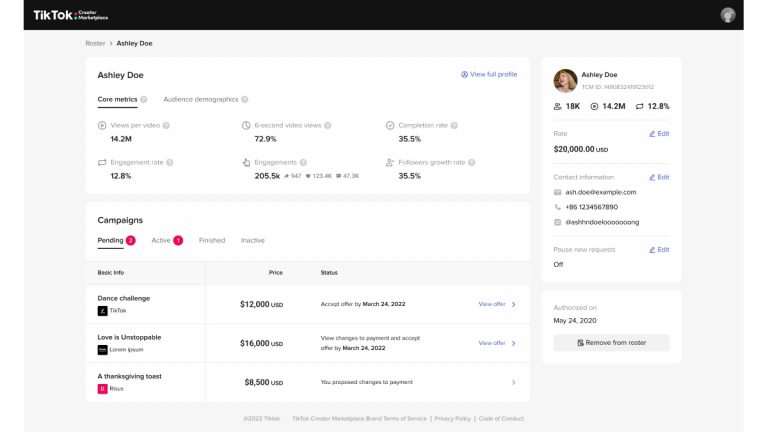Expand Dance challenge row chevron
The width and height of the screenshot is (768, 432).
point(513,304)
